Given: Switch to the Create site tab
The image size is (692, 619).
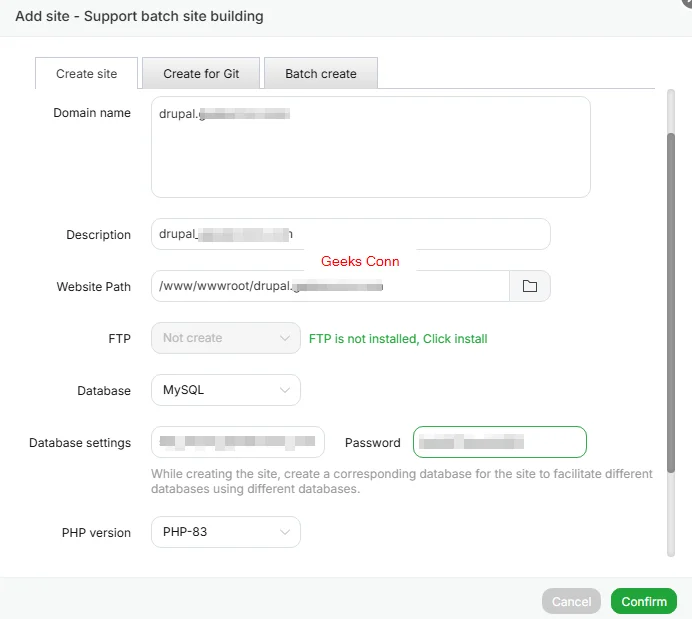Looking at the screenshot, I should (x=86, y=73).
